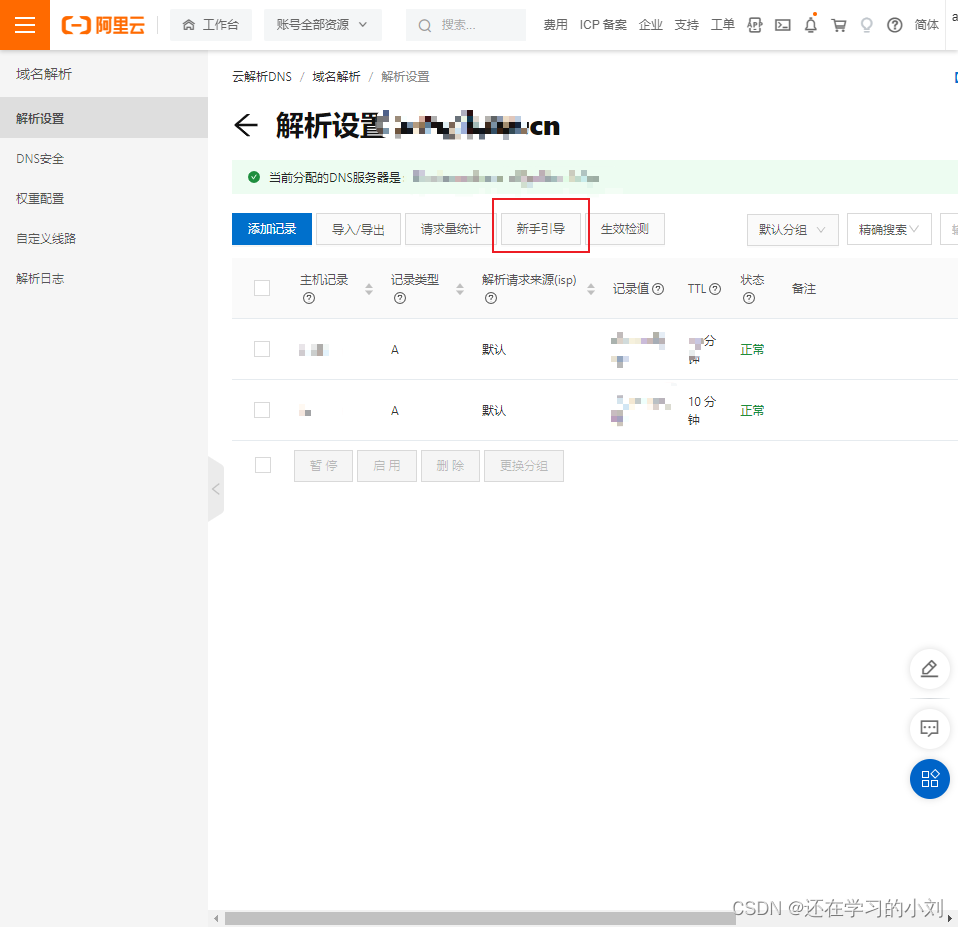The height and width of the screenshot is (927, 958).
Task: Open 支持 in top navigation
Action: pos(687,25)
